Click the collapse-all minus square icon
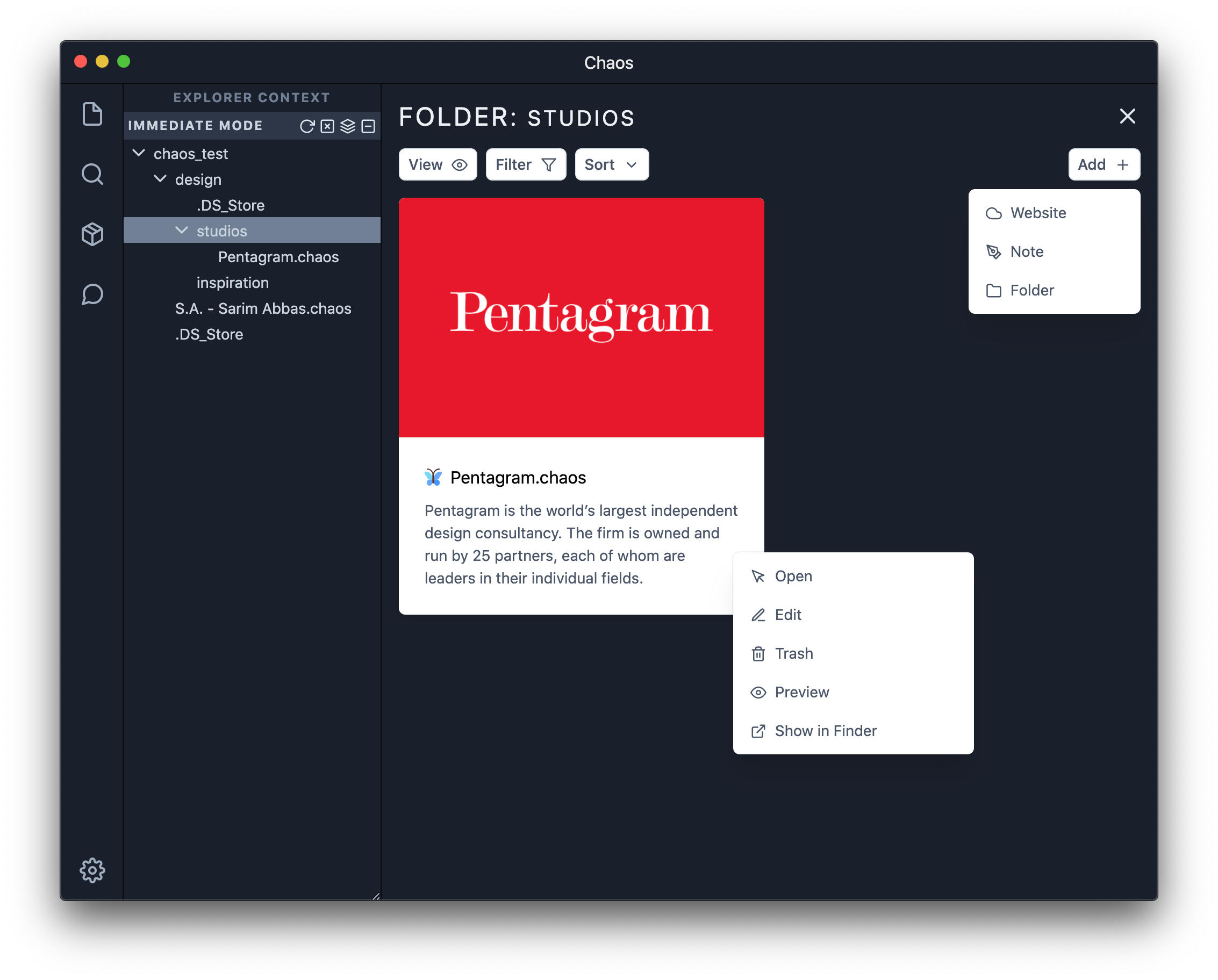Image resolution: width=1218 pixels, height=980 pixels. [368, 126]
